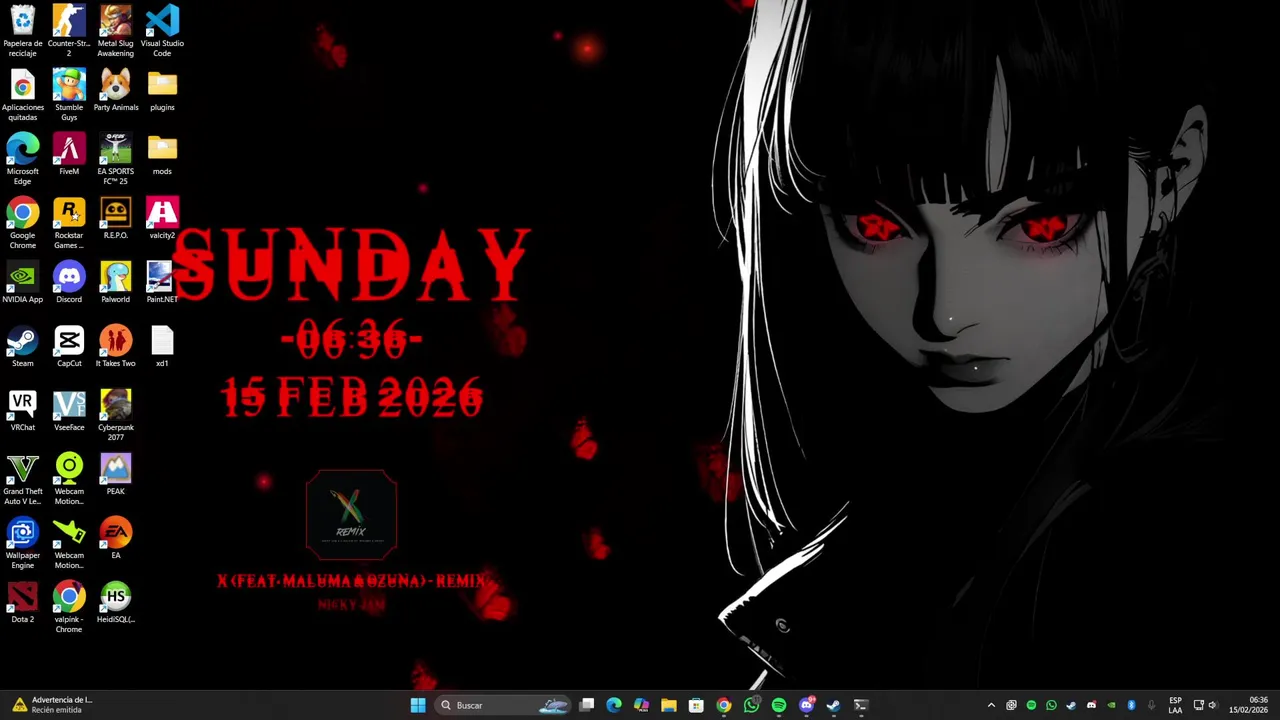Open File Explorer from the taskbar
Image resolution: width=1280 pixels, height=720 pixels.
point(669,705)
